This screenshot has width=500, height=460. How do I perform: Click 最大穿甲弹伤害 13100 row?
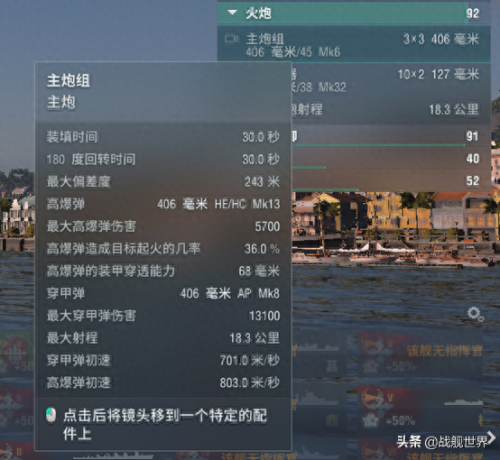(163, 316)
